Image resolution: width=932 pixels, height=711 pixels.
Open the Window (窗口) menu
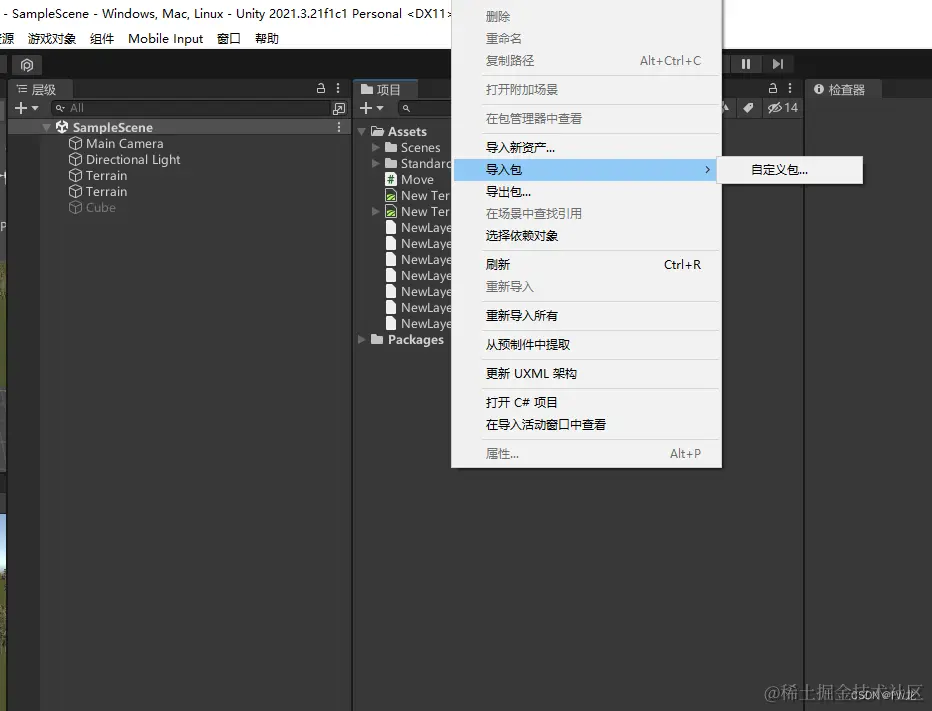(x=229, y=39)
